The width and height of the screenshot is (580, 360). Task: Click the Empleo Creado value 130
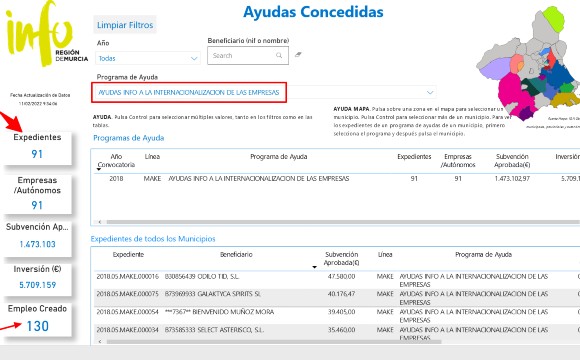click(37, 326)
